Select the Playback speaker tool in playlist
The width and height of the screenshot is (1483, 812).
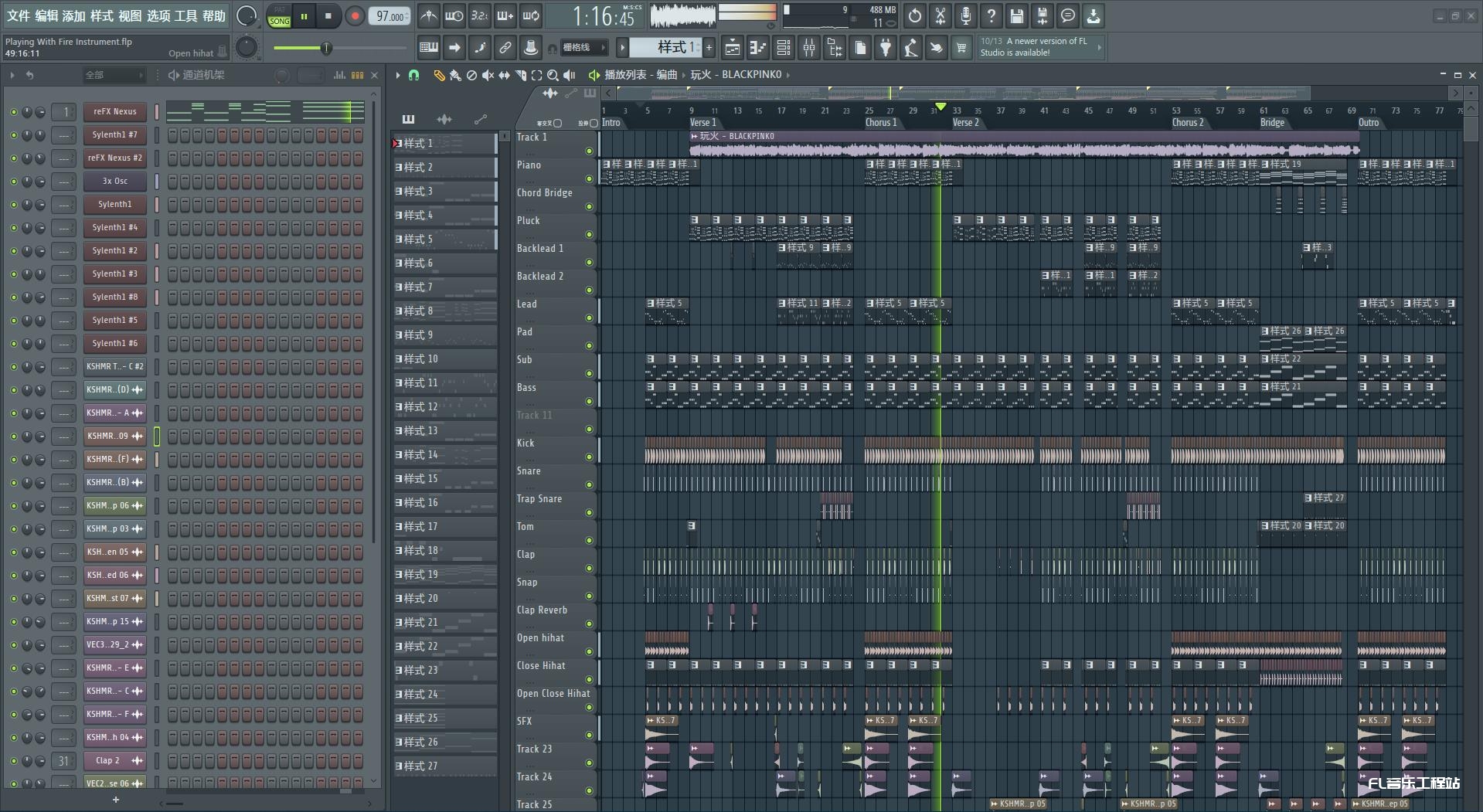pyautogui.click(x=570, y=75)
